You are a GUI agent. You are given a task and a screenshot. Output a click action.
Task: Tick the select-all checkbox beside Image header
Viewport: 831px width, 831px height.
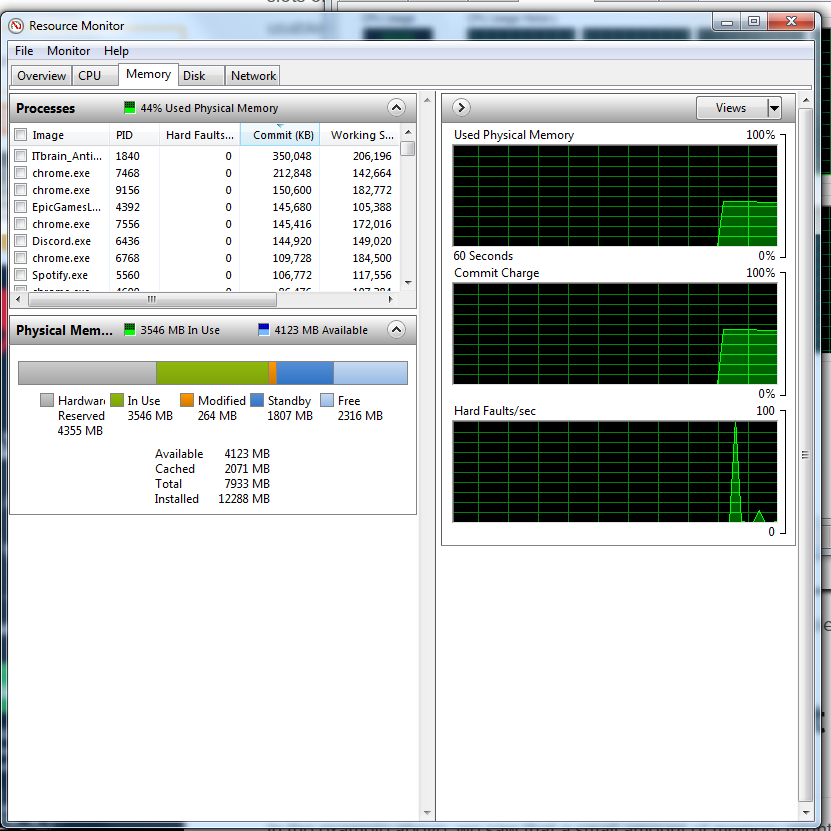21,135
